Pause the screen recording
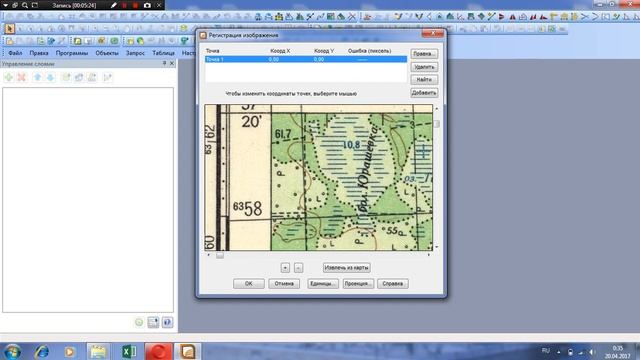Image resolution: width=640 pixels, height=360 pixels. tap(124, 5)
